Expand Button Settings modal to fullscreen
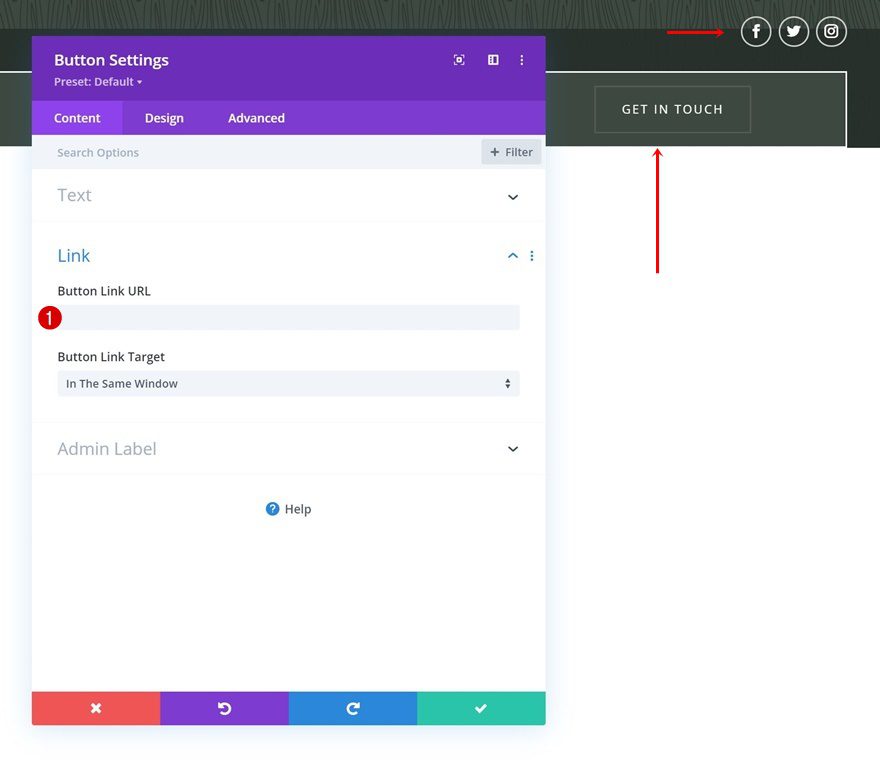The height and width of the screenshot is (767, 880). 459,60
